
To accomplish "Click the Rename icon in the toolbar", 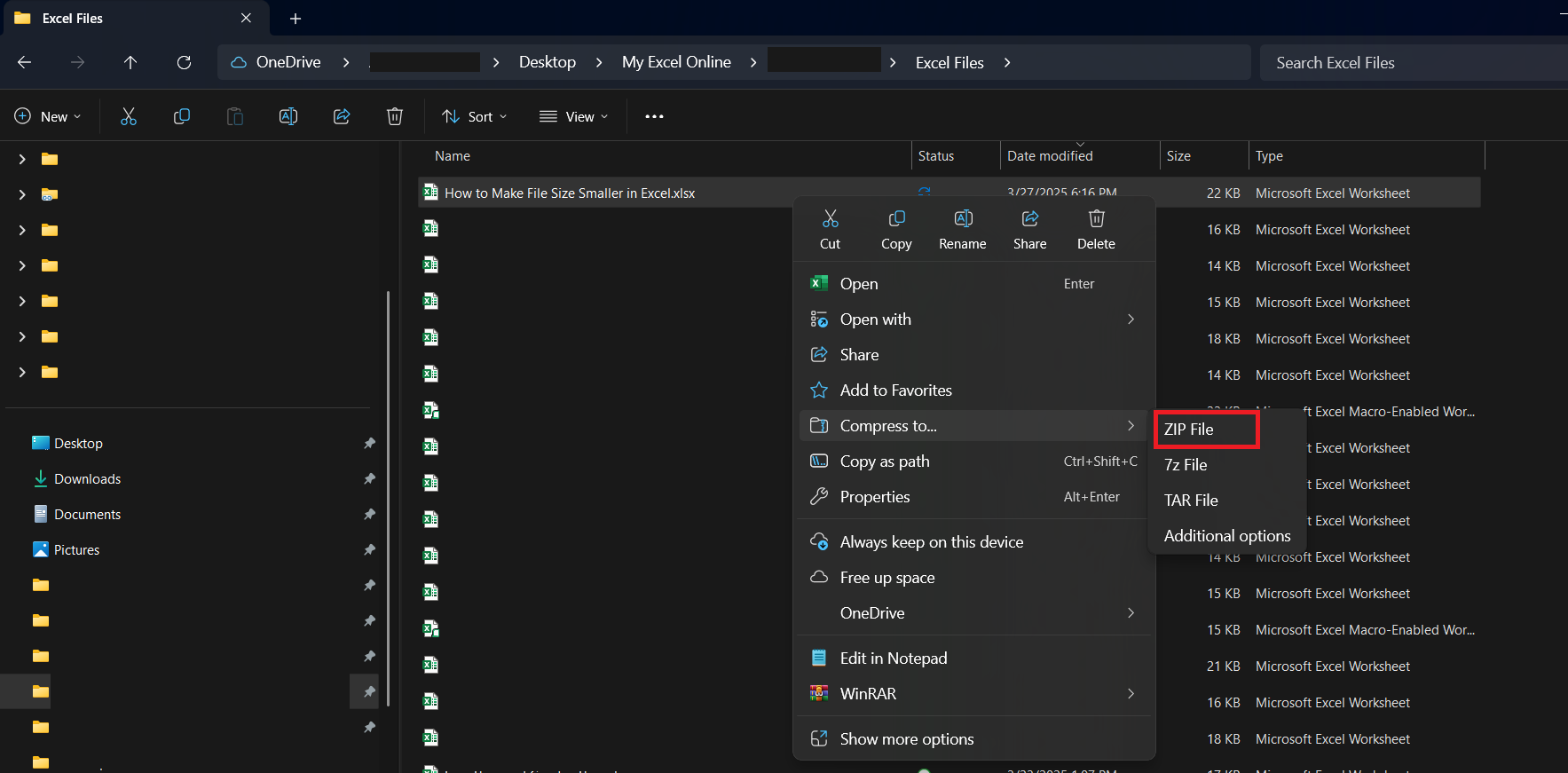I will (288, 116).
